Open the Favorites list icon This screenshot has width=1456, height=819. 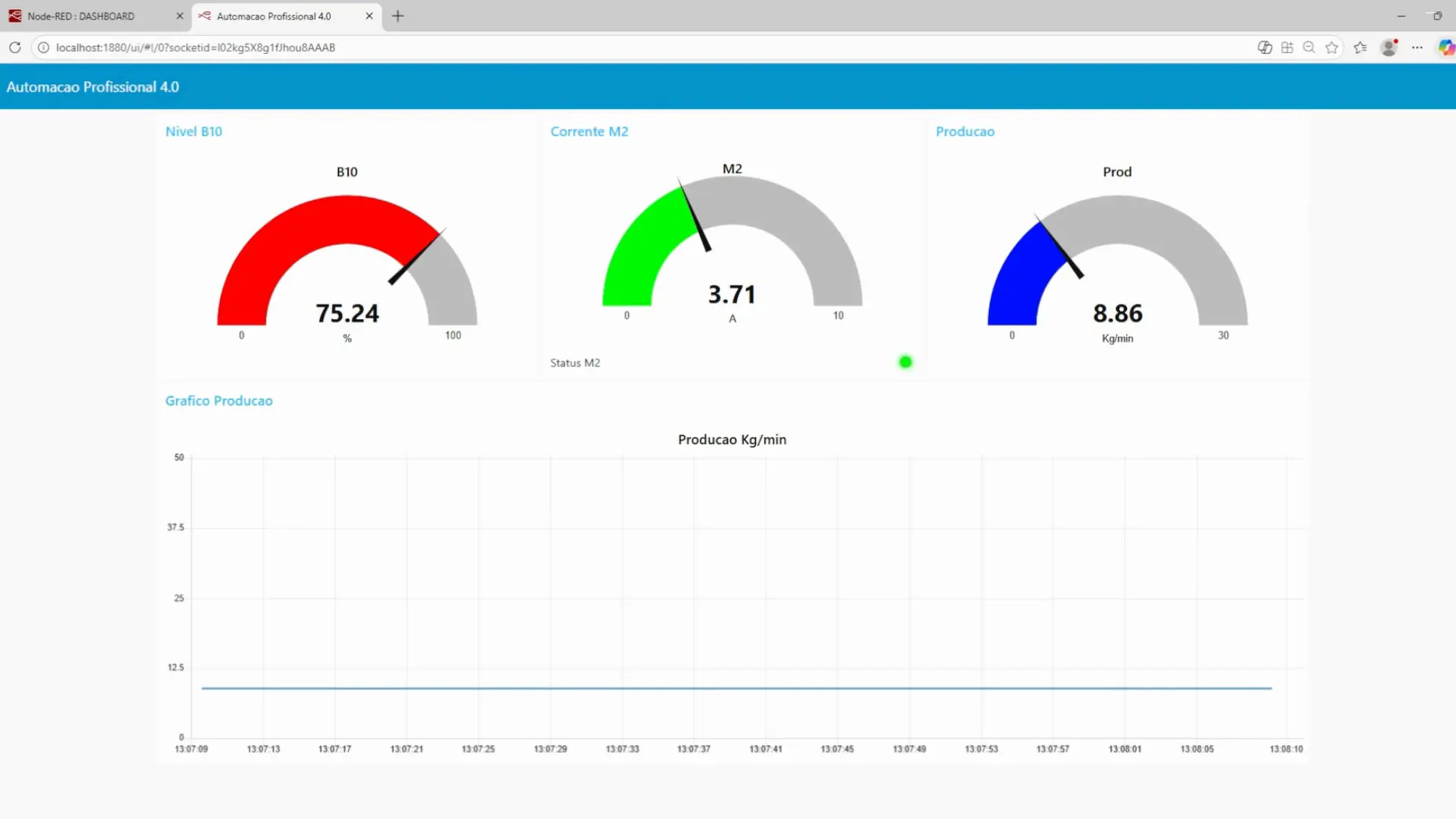pyautogui.click(x=1360, y=47)
